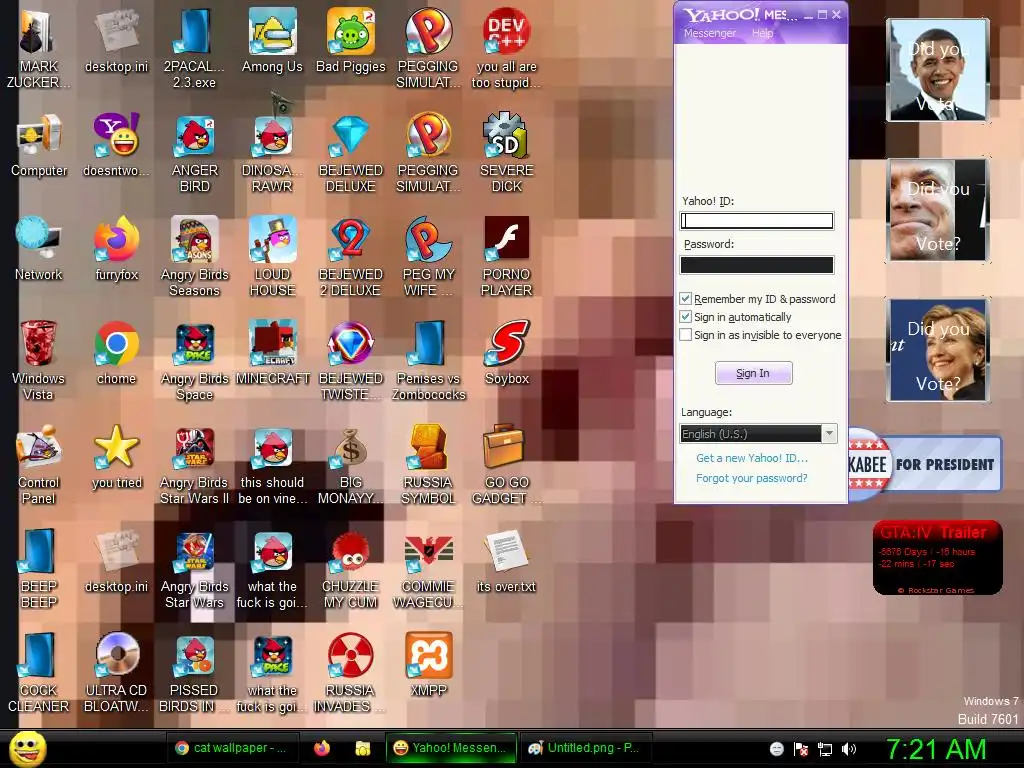This screenshot has height=768, width=1024.
Task: Open the Network desktop icon
Action: pyautogui.click(x=39, y=248)
